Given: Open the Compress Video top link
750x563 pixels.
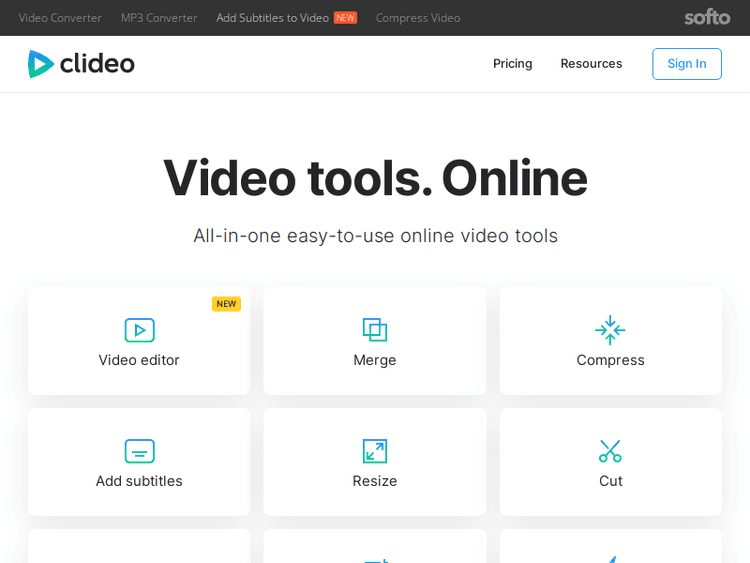Looking at the screenshot, I should click(x=418, y=18).
